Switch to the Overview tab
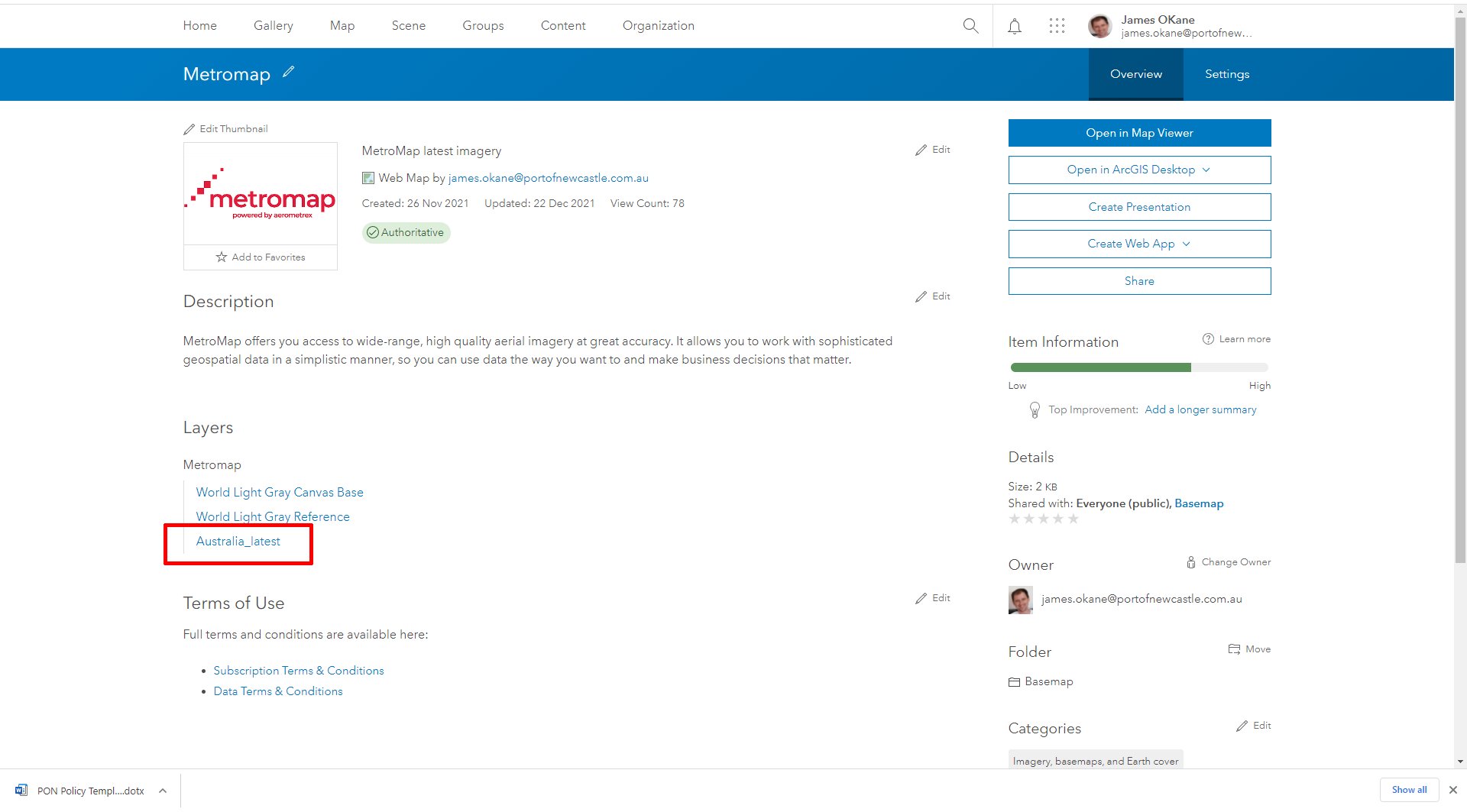This screenshot has width=1467, height=812. point(1136,74)
